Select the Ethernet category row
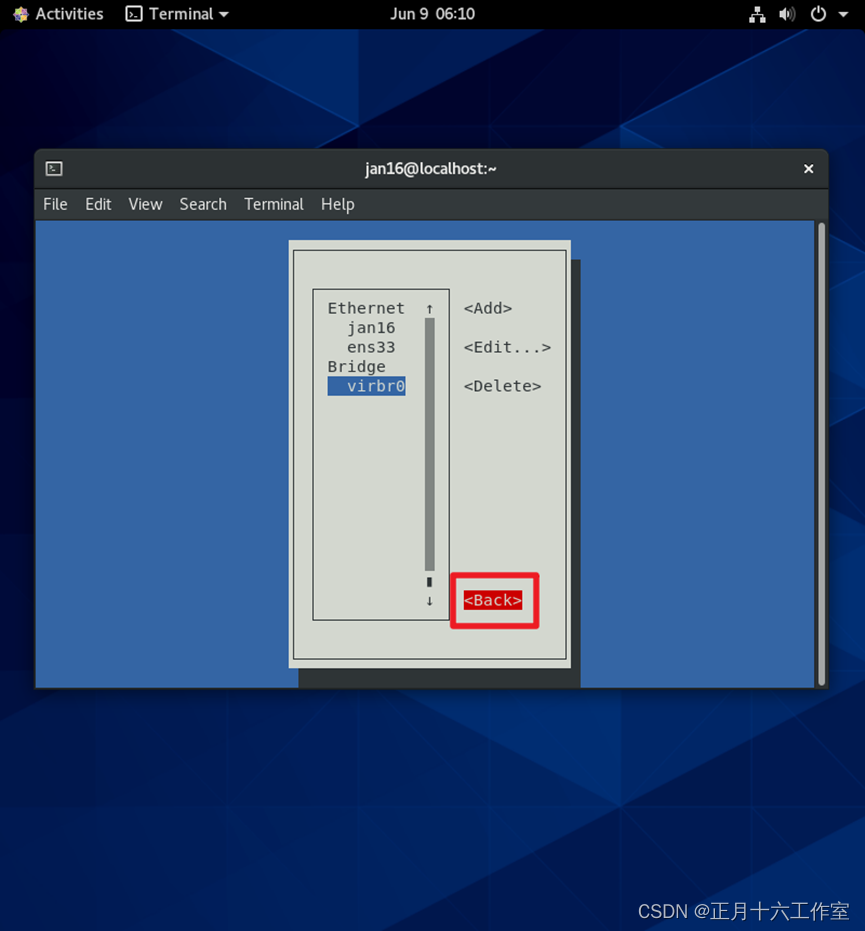This screenshot has width=865, height=931. click(366, 308)
